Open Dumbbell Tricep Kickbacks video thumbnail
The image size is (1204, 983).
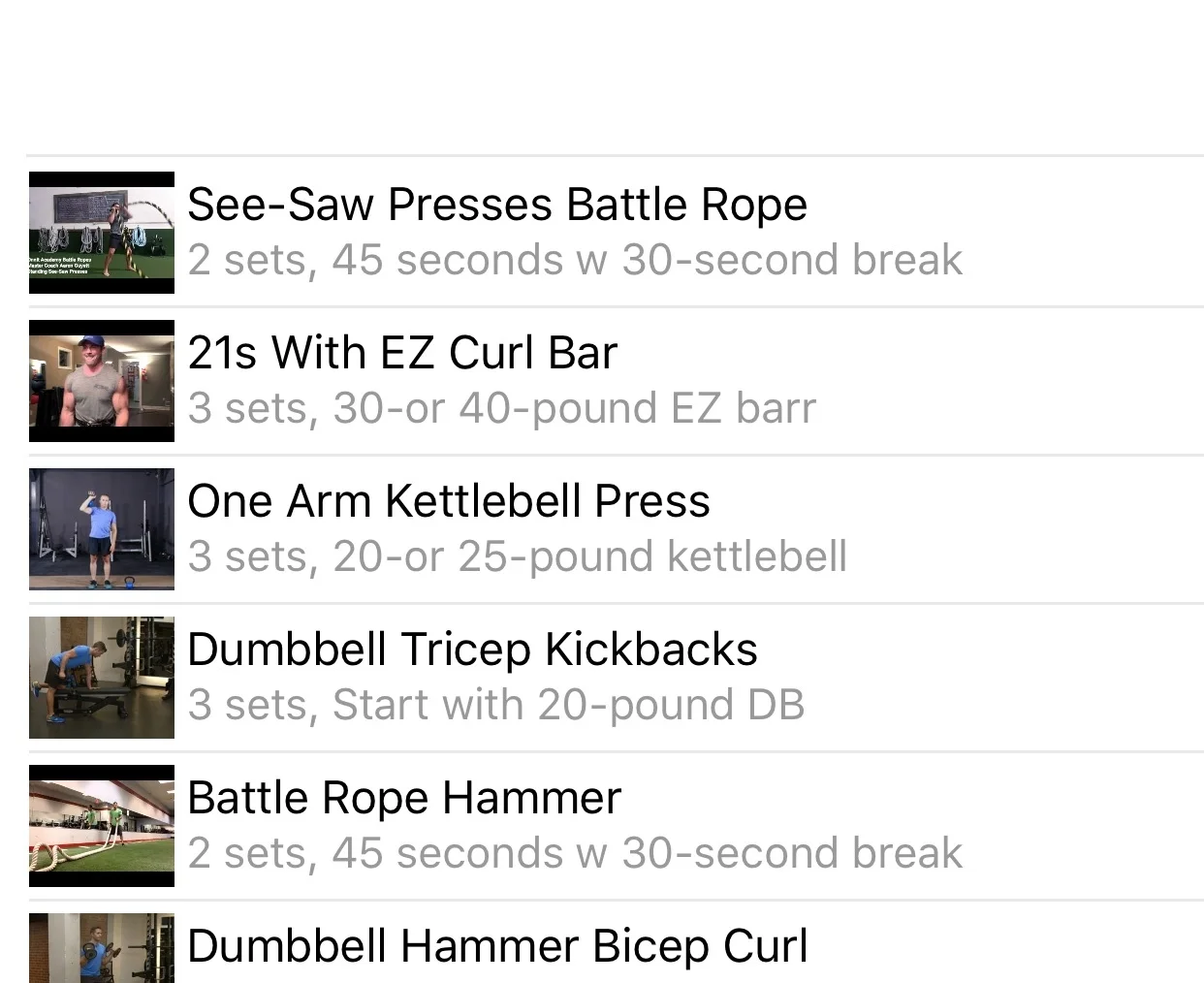(102, 678)
